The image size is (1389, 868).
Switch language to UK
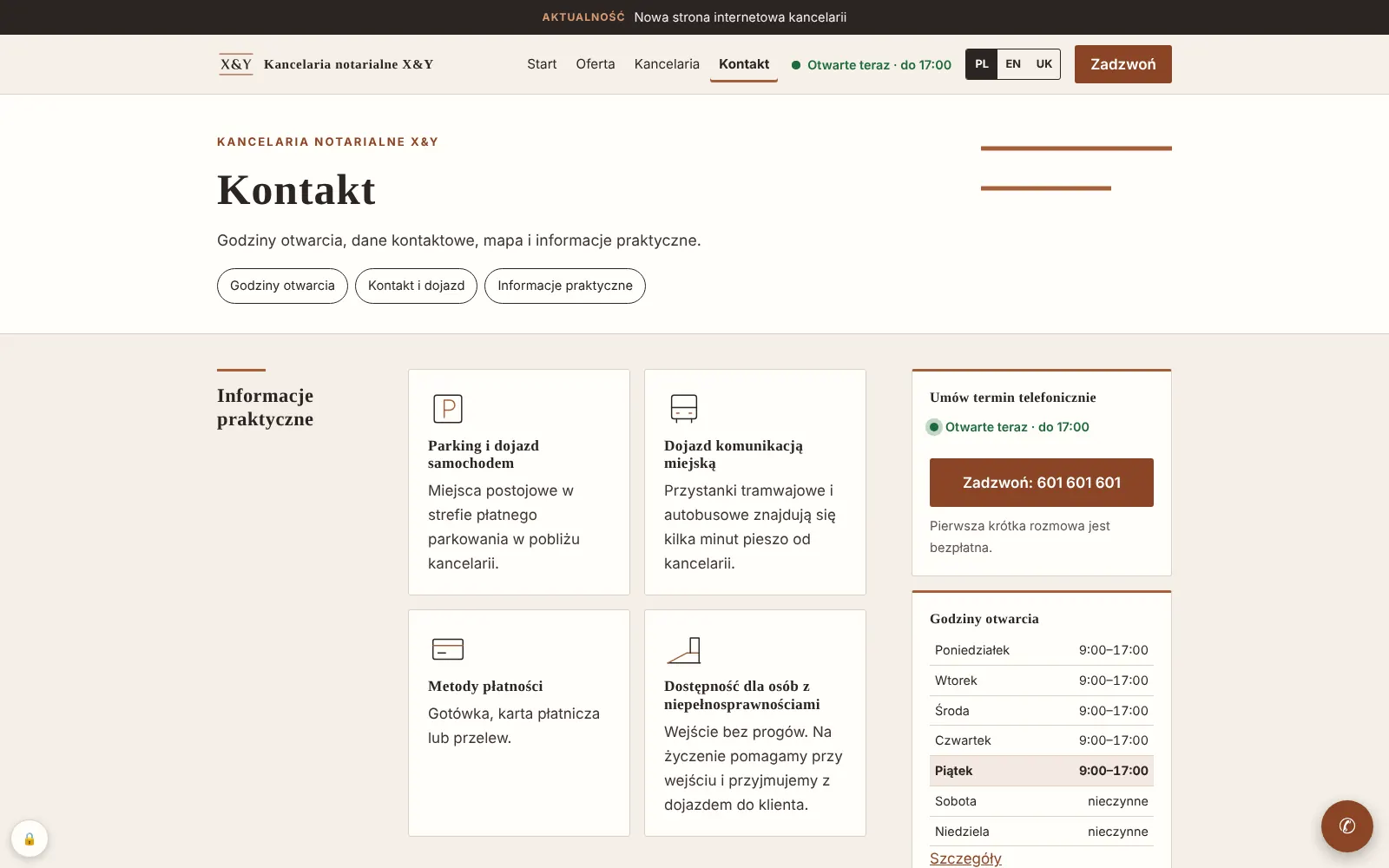tap(1044, 64)
